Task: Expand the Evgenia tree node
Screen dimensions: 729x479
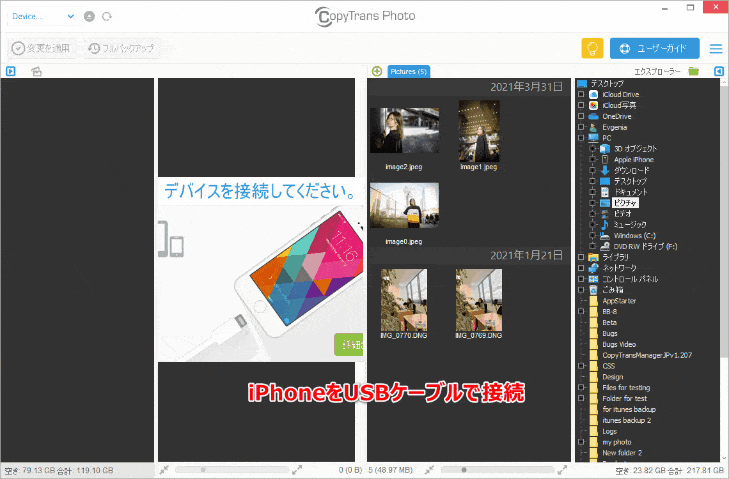Action: pyautogui.click(x=581, y=127)
